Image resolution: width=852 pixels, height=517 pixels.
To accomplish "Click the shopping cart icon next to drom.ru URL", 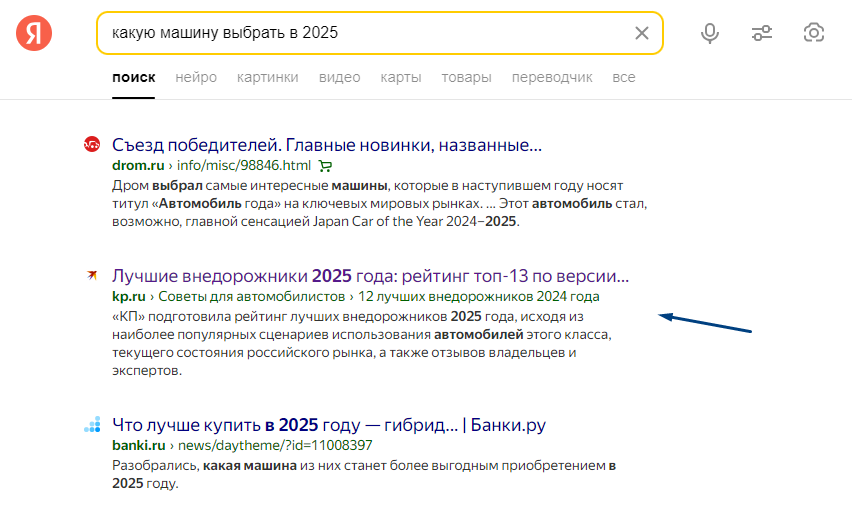I will 325,166.
